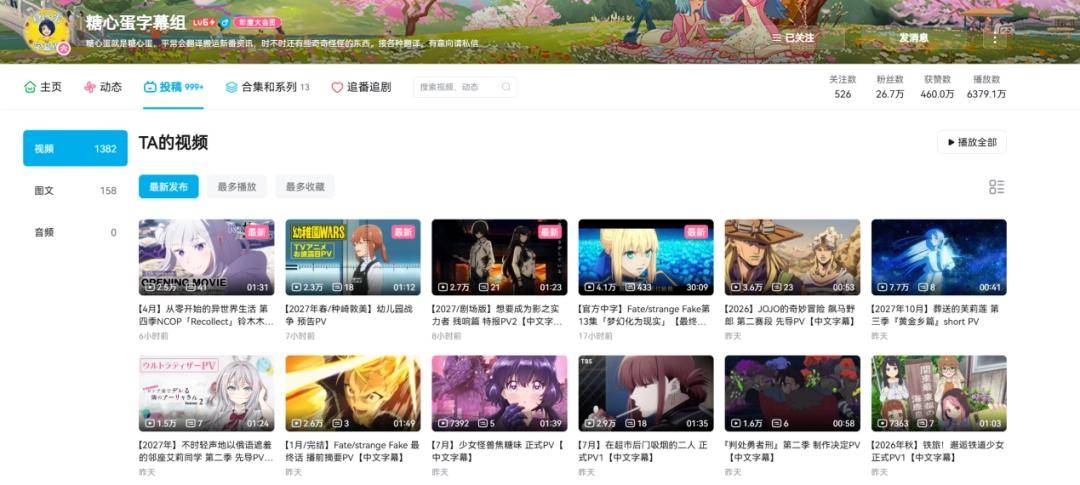The width and height of the screenshot is (1080, 485).
Task: Open title 少女怪兽焦糖味 正式PV
Action: (x=498, y=451)
